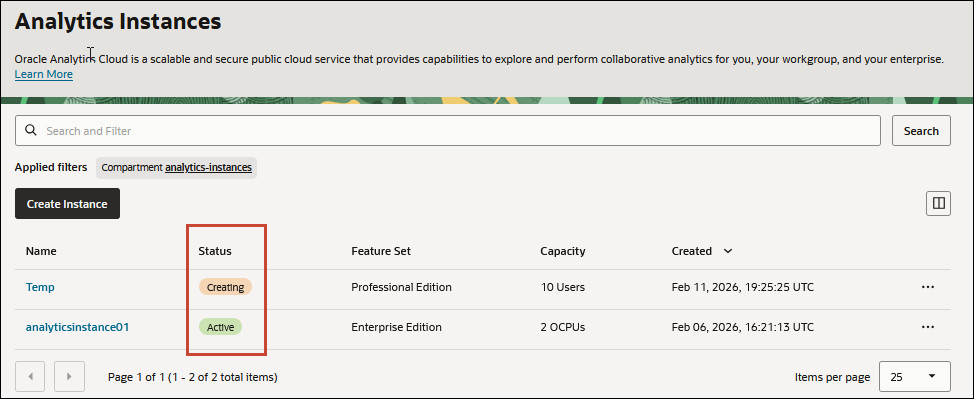
Task: Click the Status column header
Action: click(x=214, y=251)
